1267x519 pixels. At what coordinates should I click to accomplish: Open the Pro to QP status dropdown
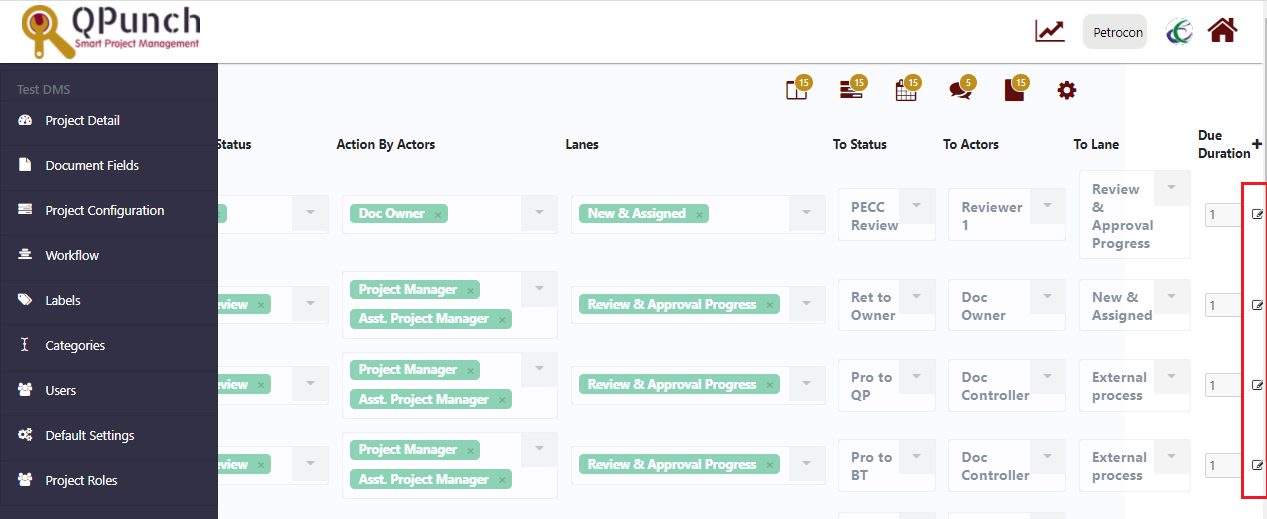point(916,376)
